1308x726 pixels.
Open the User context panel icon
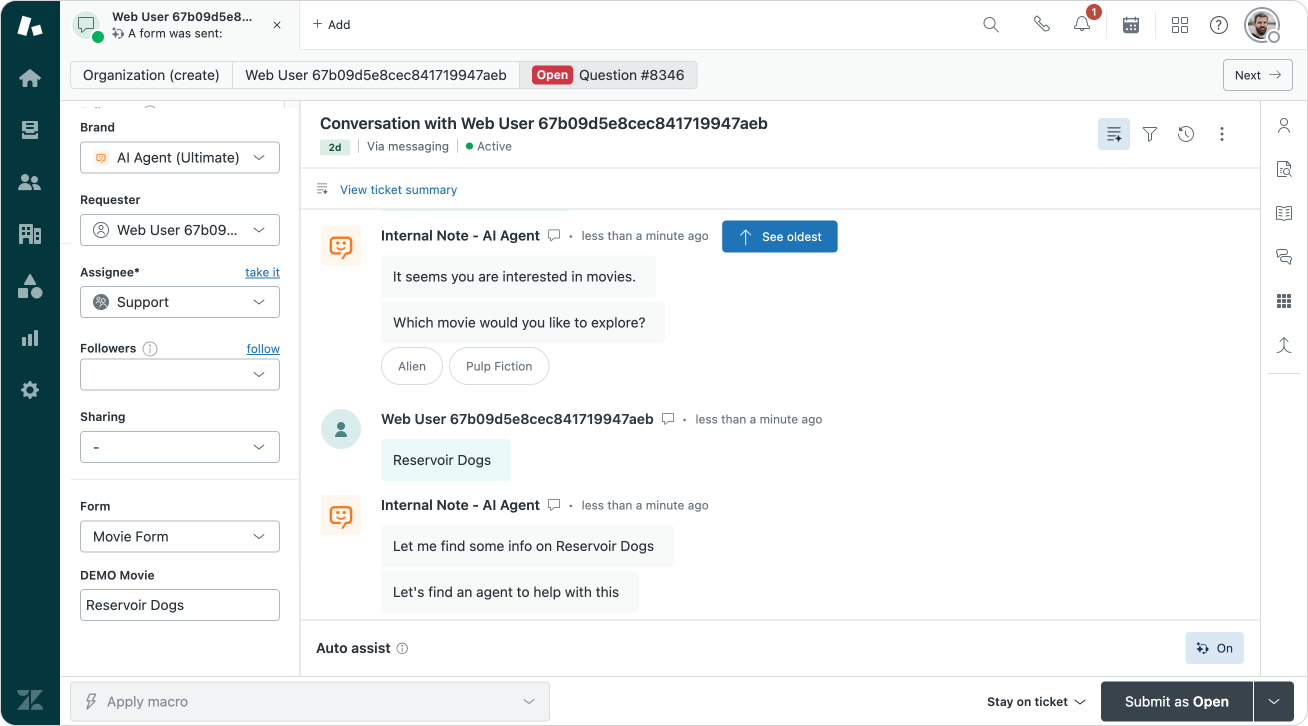(1284, 125)
